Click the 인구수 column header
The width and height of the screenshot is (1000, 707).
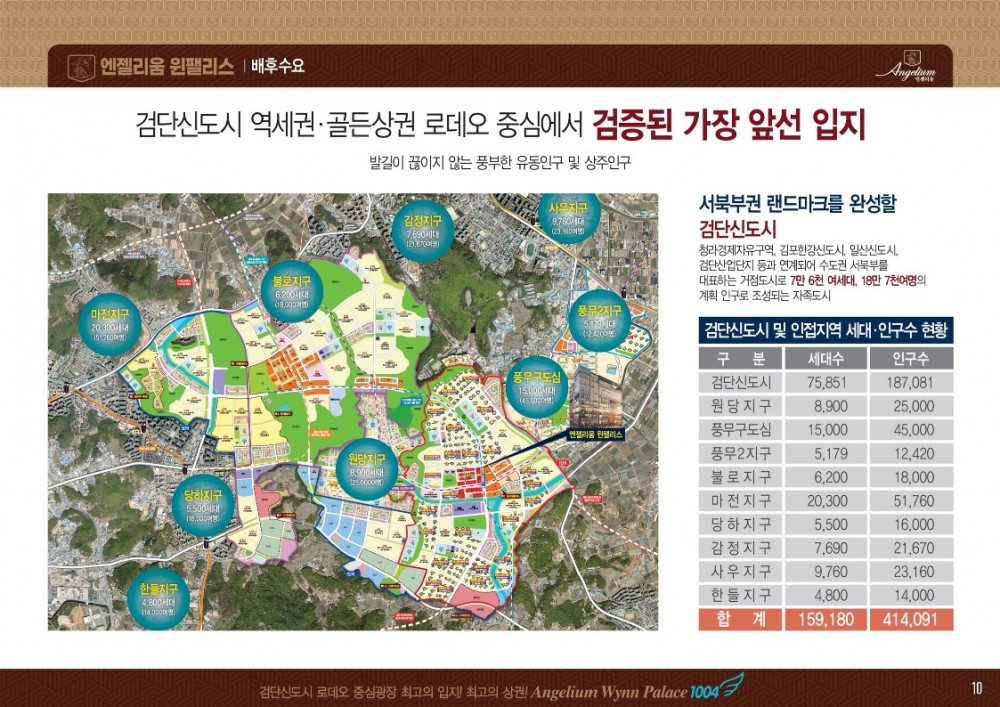pos(911,359)
